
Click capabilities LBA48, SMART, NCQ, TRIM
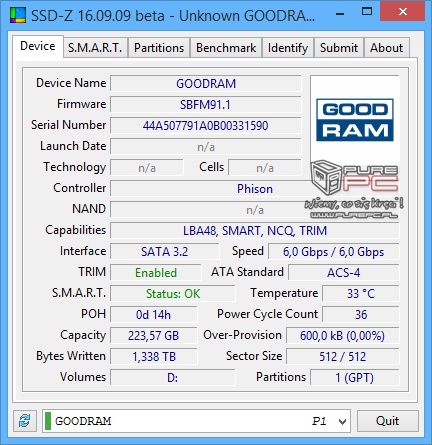(x=255, y=231)
